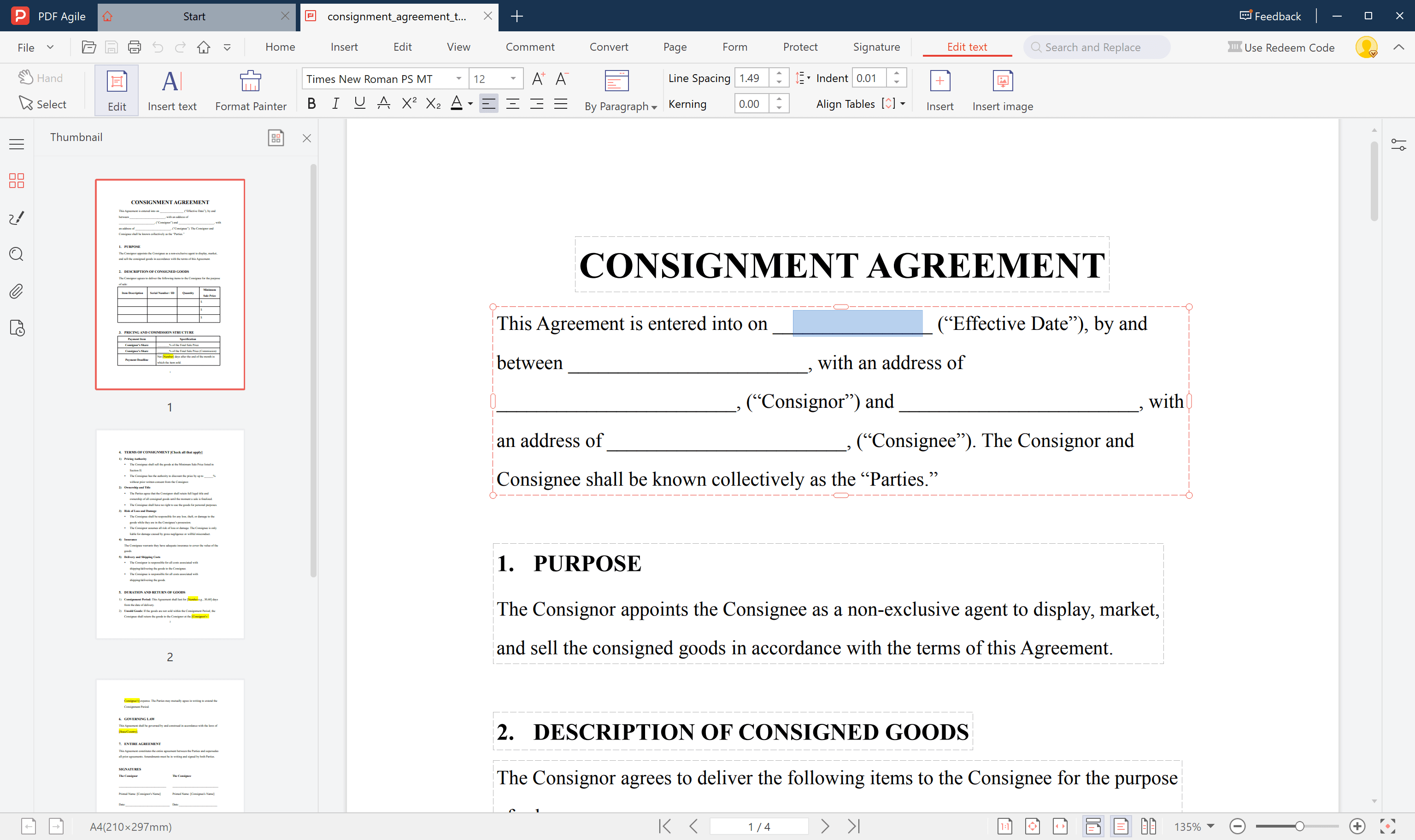
Task: Open the search panel in sidebar
Action: [x=17, y=254]
